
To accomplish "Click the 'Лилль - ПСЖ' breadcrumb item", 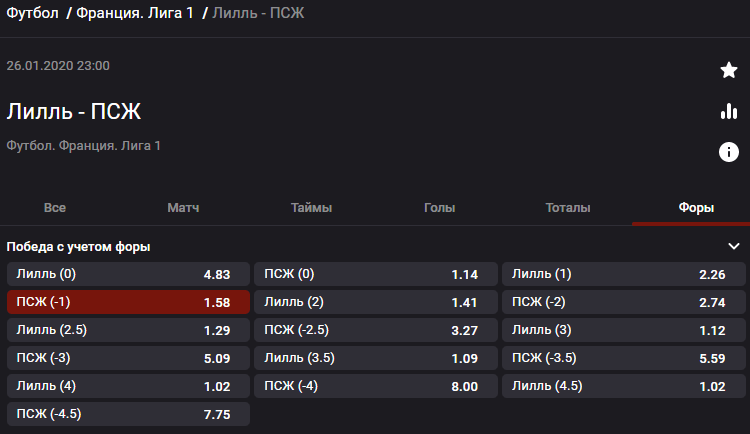I will 258,13.
